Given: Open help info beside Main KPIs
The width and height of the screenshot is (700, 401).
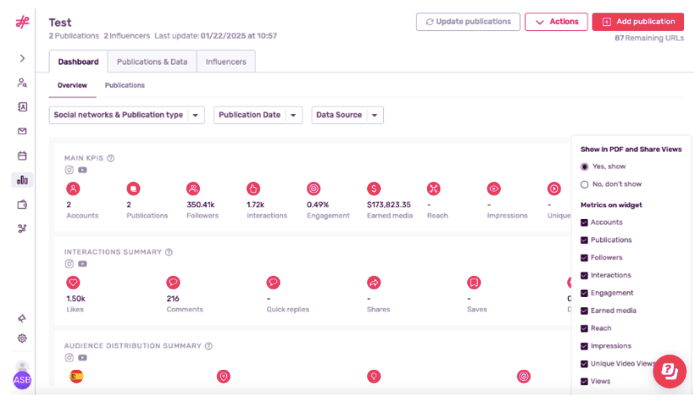Looking at the screenshot, I should click(x=111, y=157).
